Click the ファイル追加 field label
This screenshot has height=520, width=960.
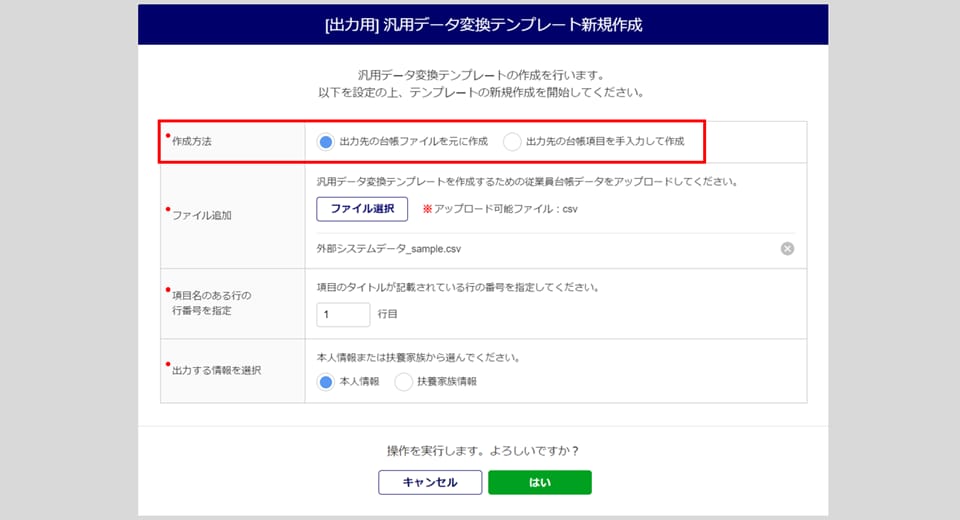click(x=201, y=215)
